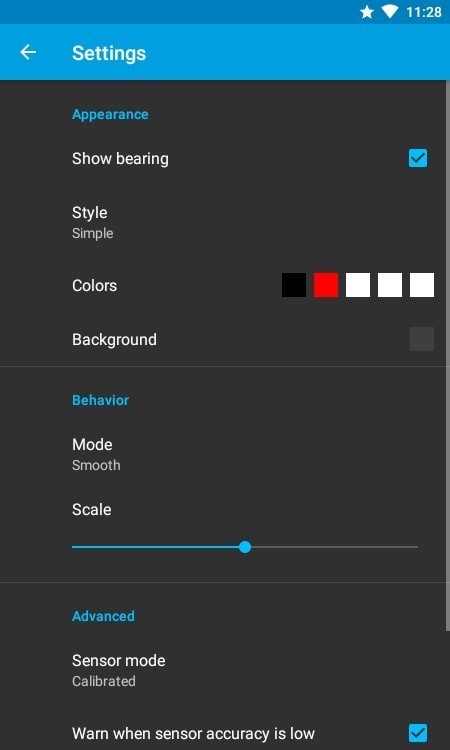
Task: Tap the back arrow in Settings header
Action: (28, 52)
